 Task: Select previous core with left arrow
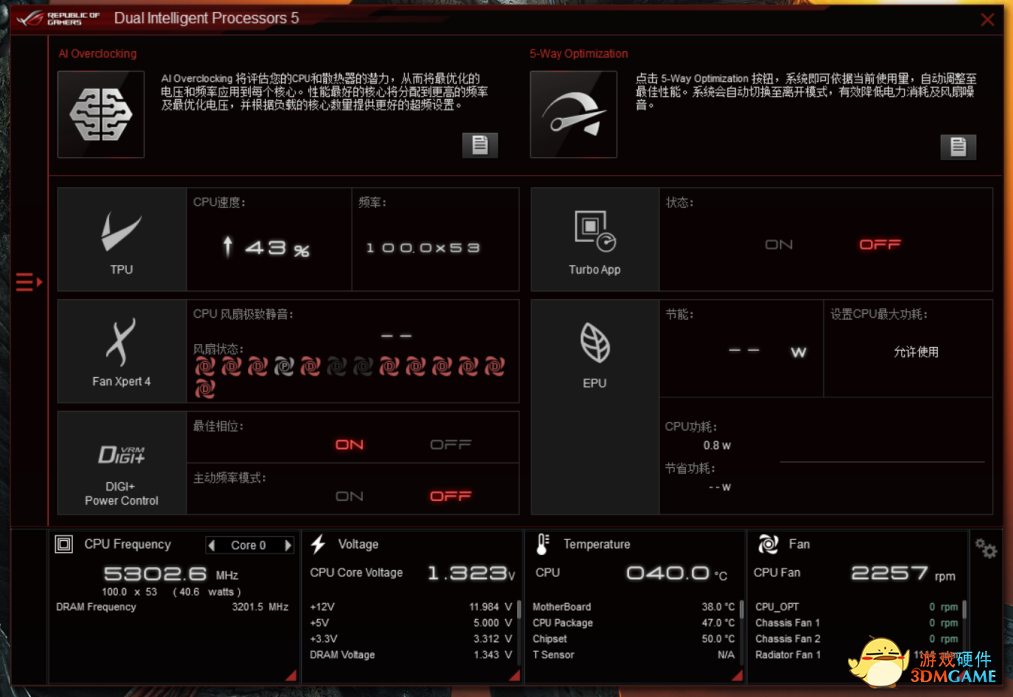[x=211, y=545]
